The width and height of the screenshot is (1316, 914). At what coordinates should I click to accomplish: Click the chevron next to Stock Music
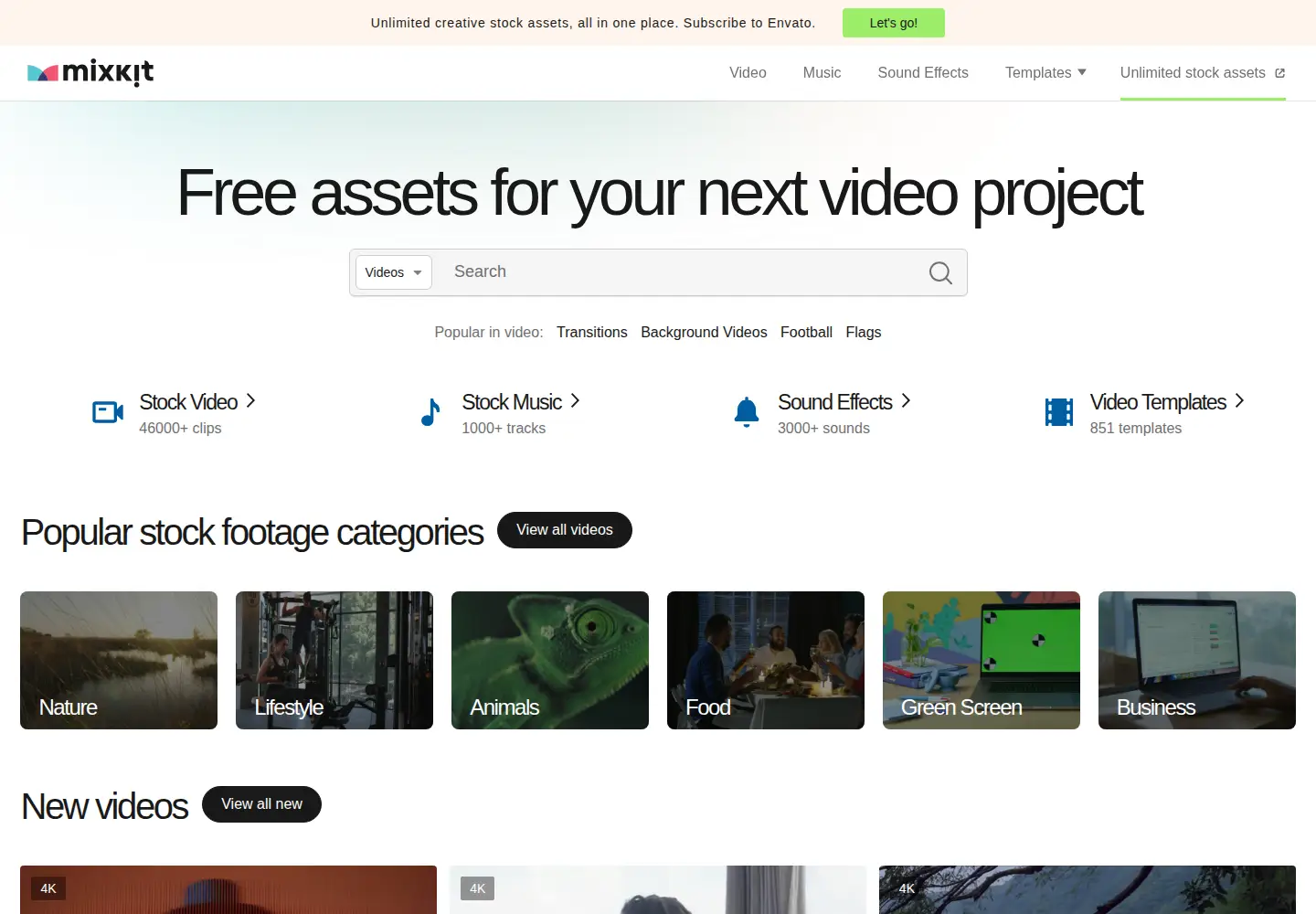(x=575, y=400)
